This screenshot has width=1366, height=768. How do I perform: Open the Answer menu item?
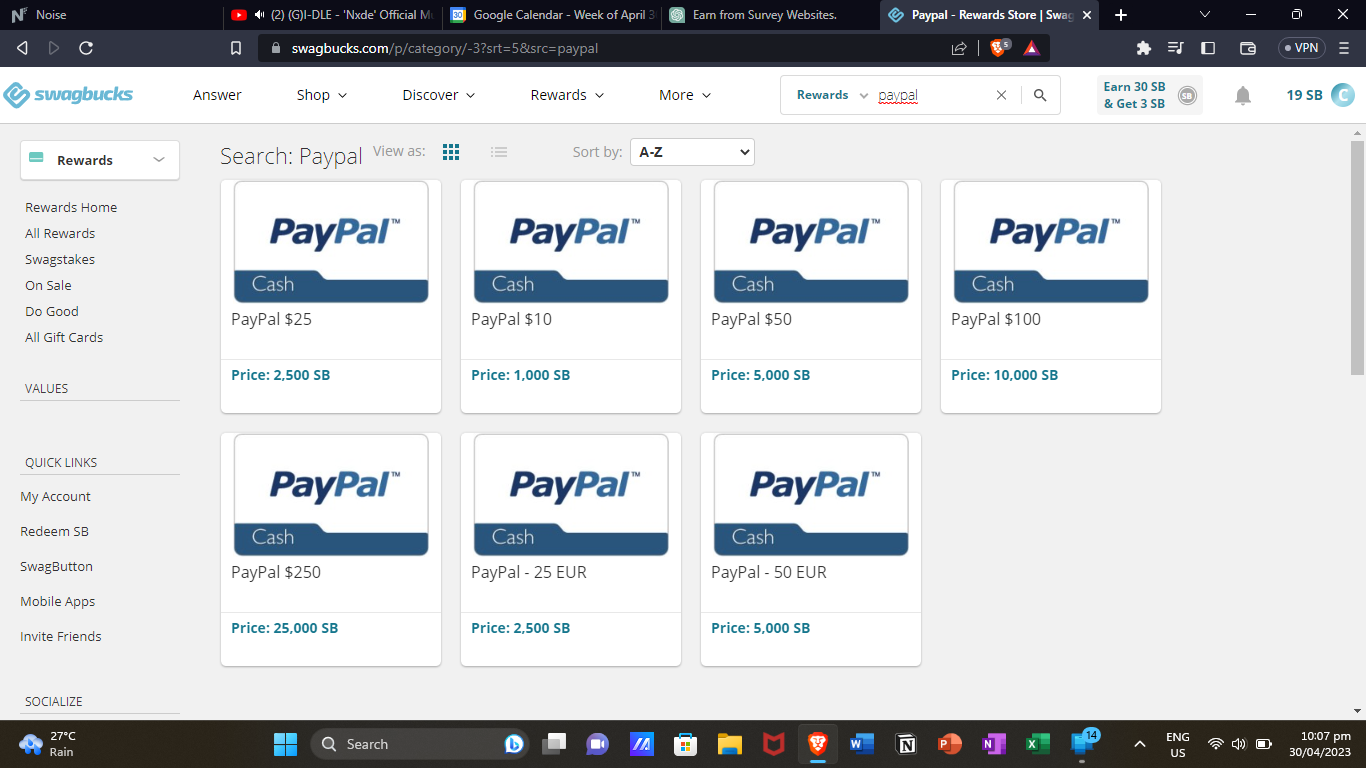(x=217, y=95)
